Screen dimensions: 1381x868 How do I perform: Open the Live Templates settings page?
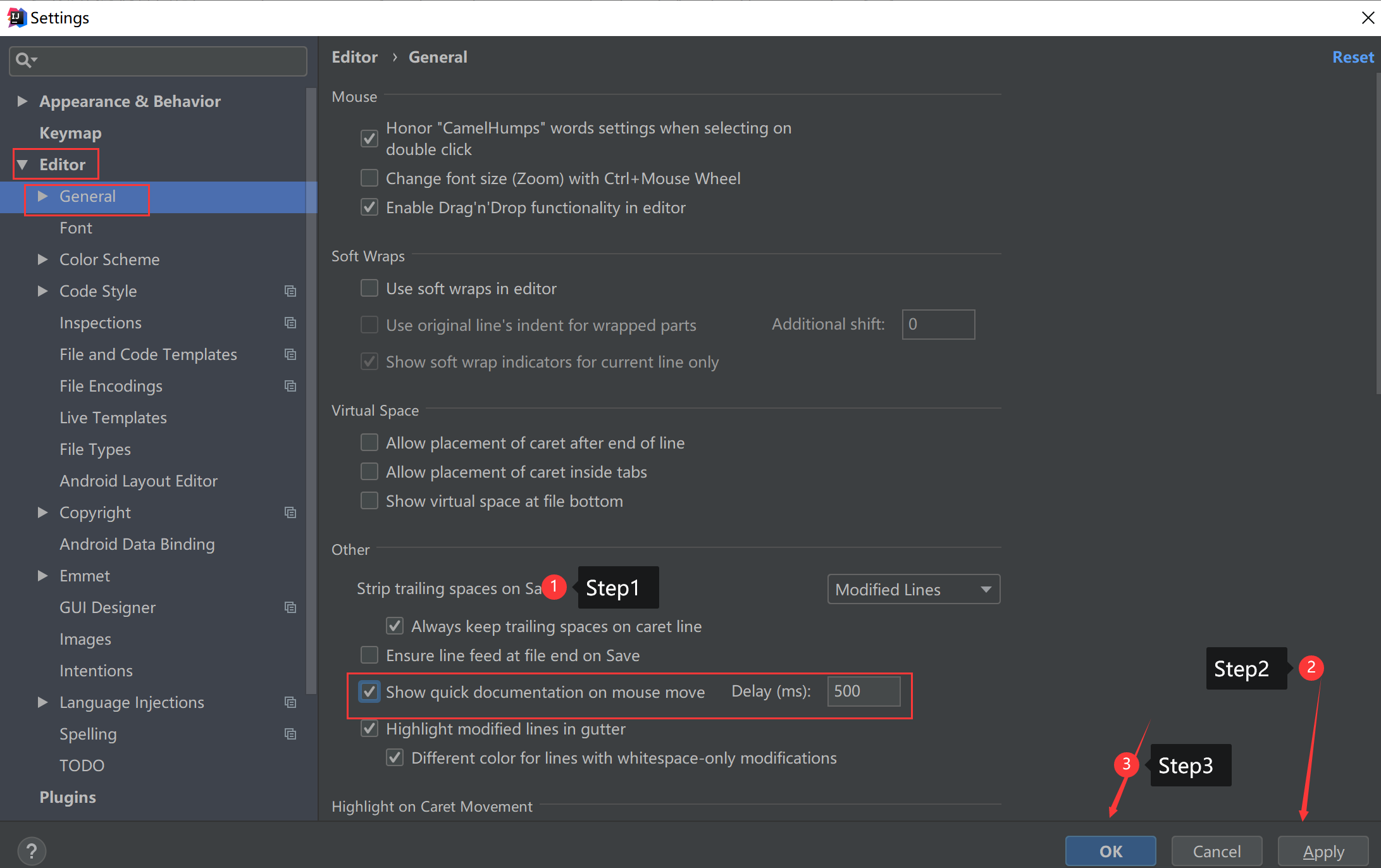point(113,418)
